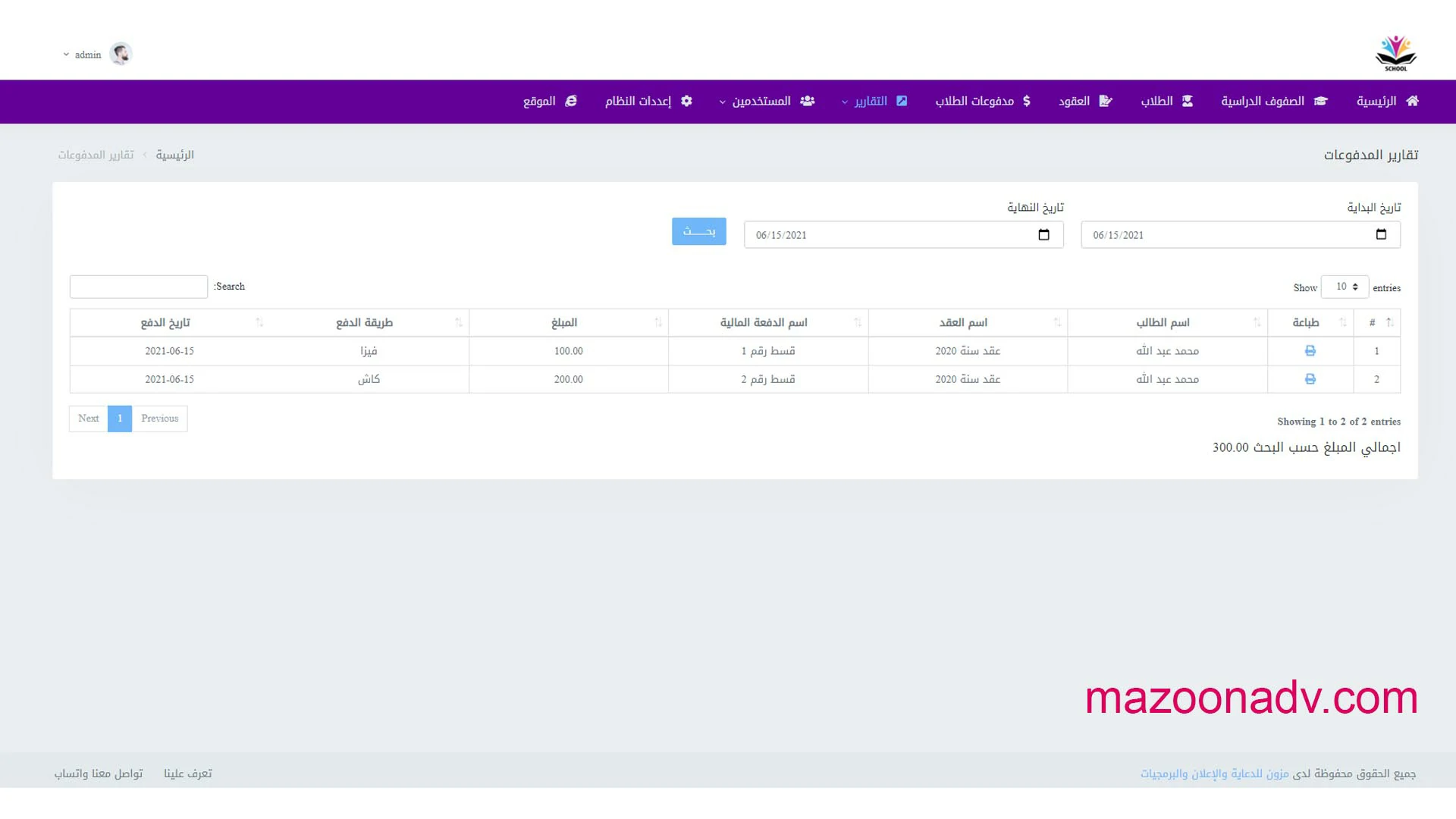The image size is (1456, 819).
Task: Sort by payment date column header
Action: tap(165, 322)
